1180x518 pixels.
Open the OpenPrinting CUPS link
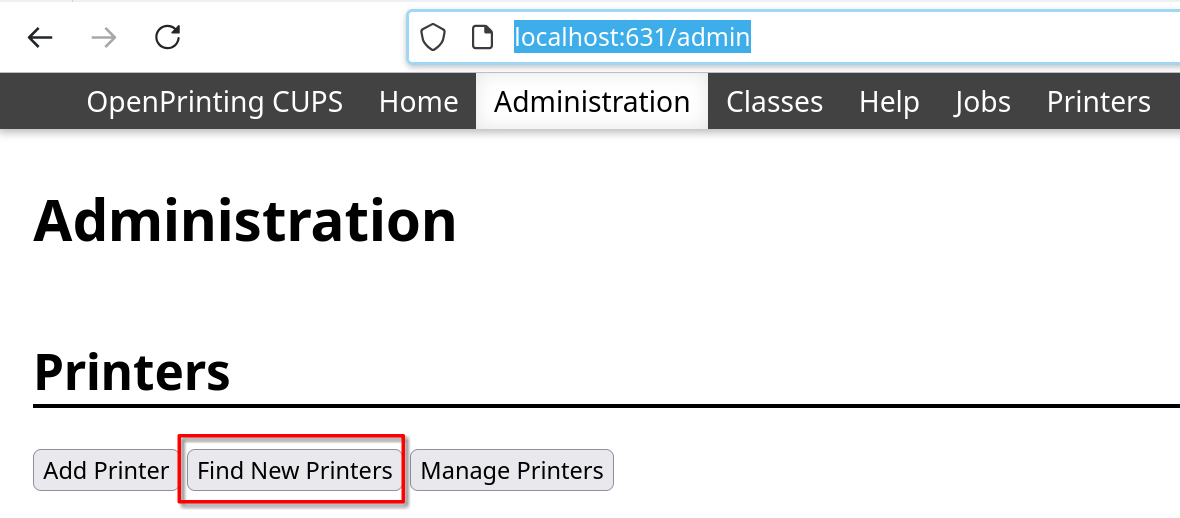[x=214, y=102]
